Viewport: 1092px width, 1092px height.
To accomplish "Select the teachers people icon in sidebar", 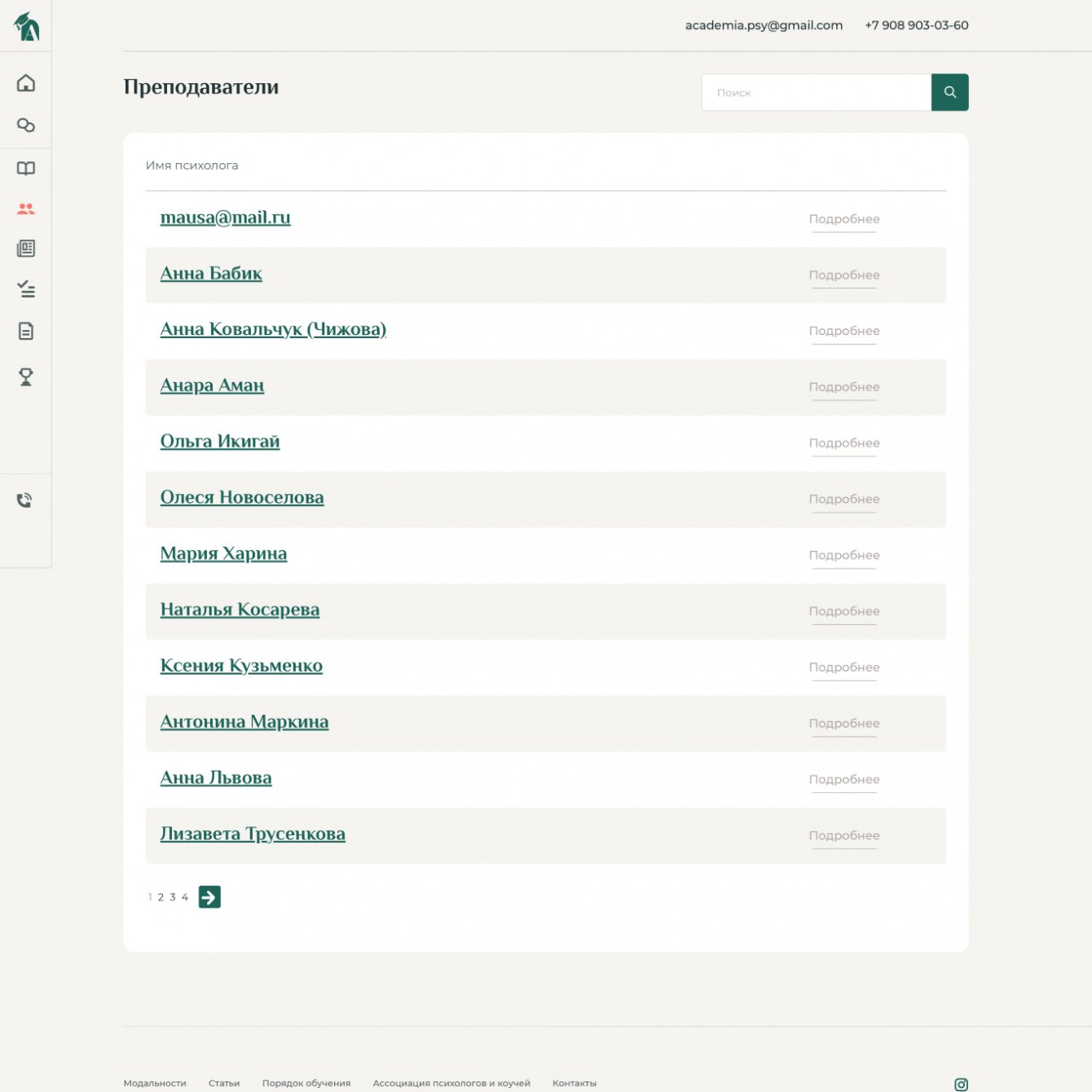I will tap(26, 209).
